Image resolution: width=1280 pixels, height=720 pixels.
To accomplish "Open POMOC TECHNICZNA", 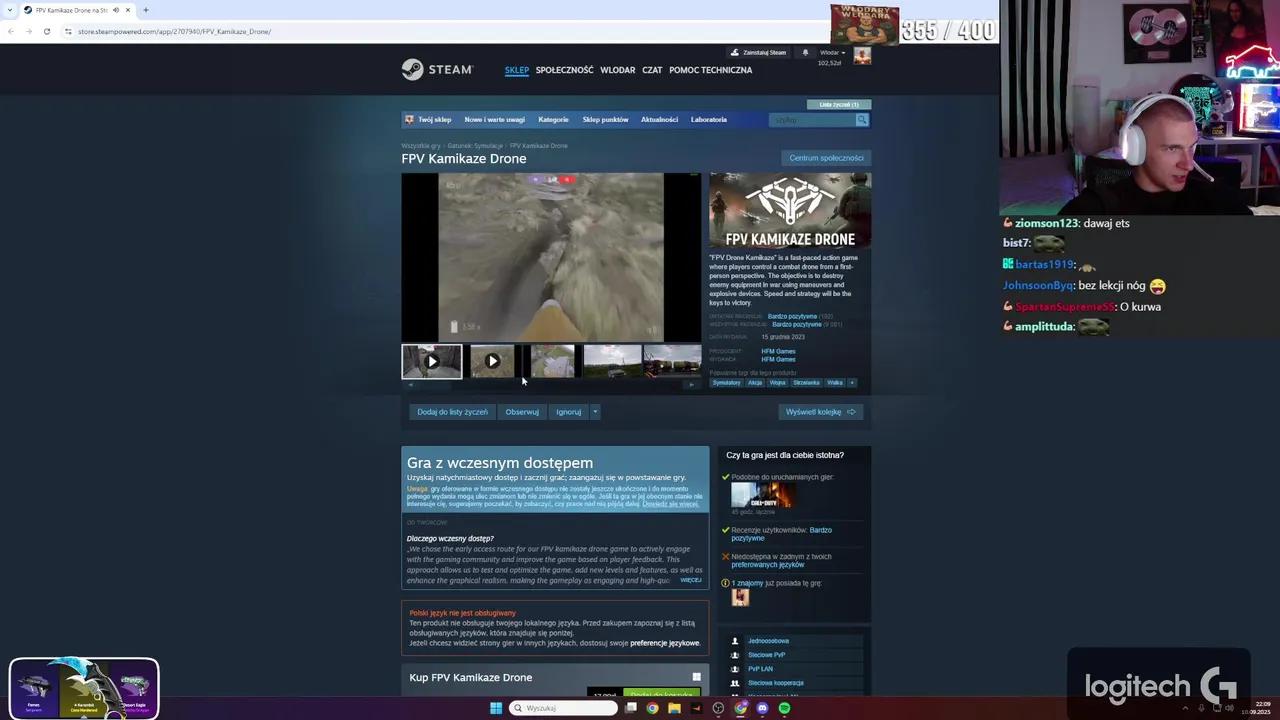I will pyautogui.click(x=710, y=70).
